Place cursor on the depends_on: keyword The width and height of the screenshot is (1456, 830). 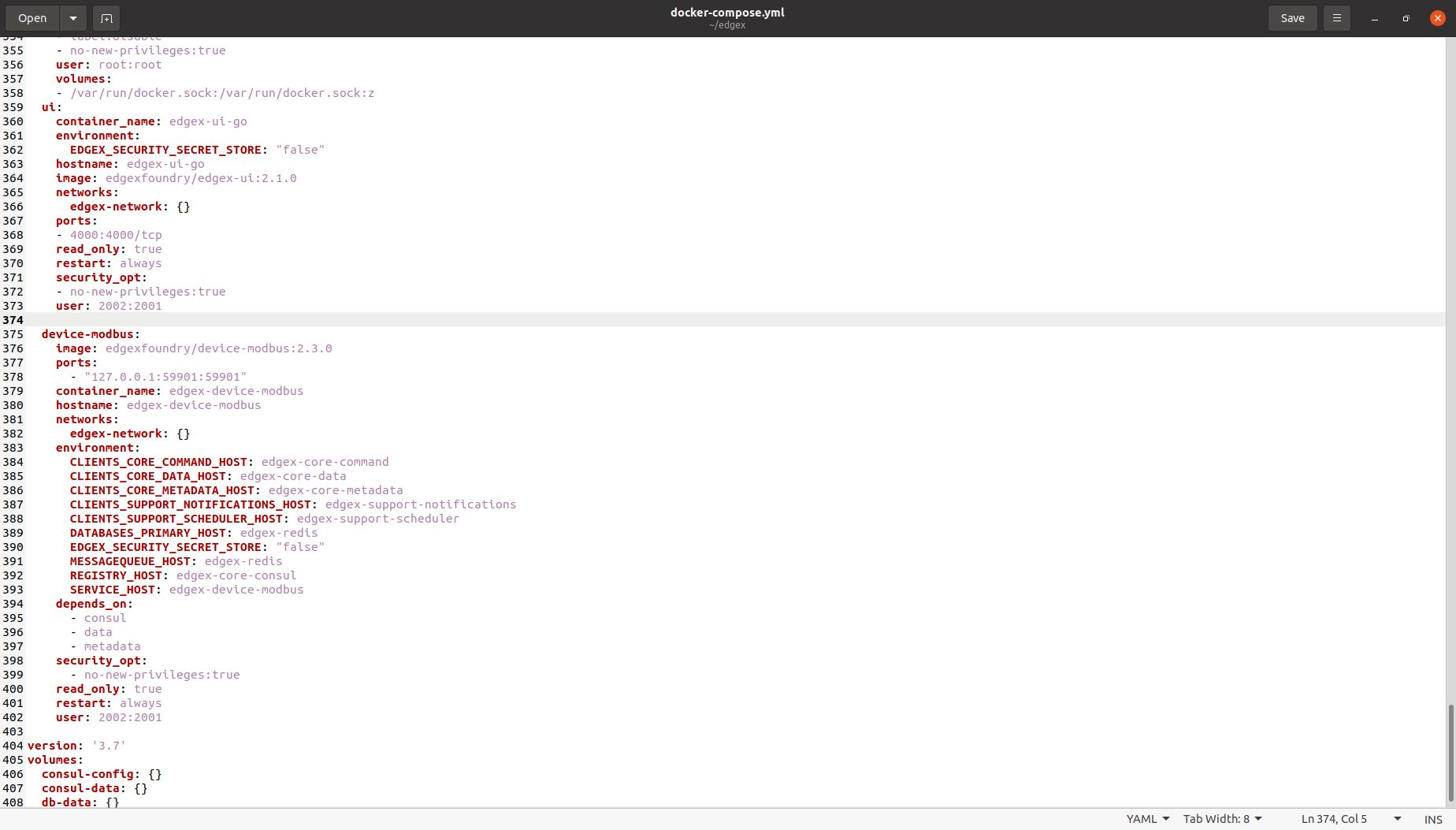(x=92, y=604)
